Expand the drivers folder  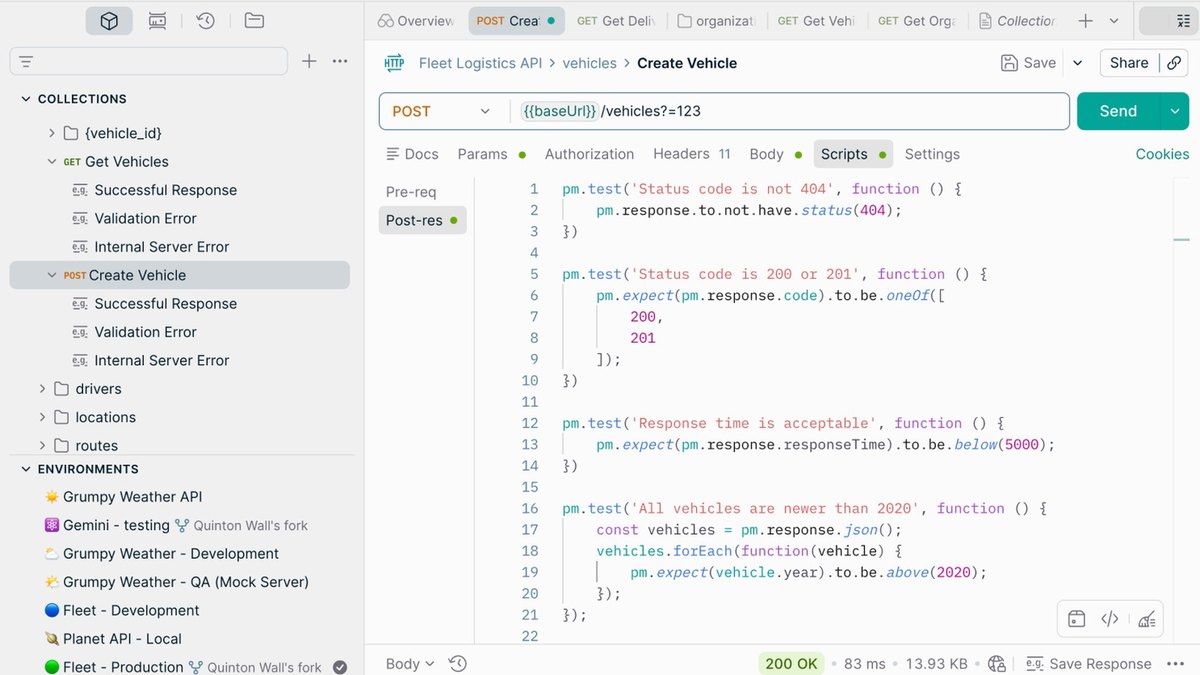pyautogui.click(x=42, y=389)
